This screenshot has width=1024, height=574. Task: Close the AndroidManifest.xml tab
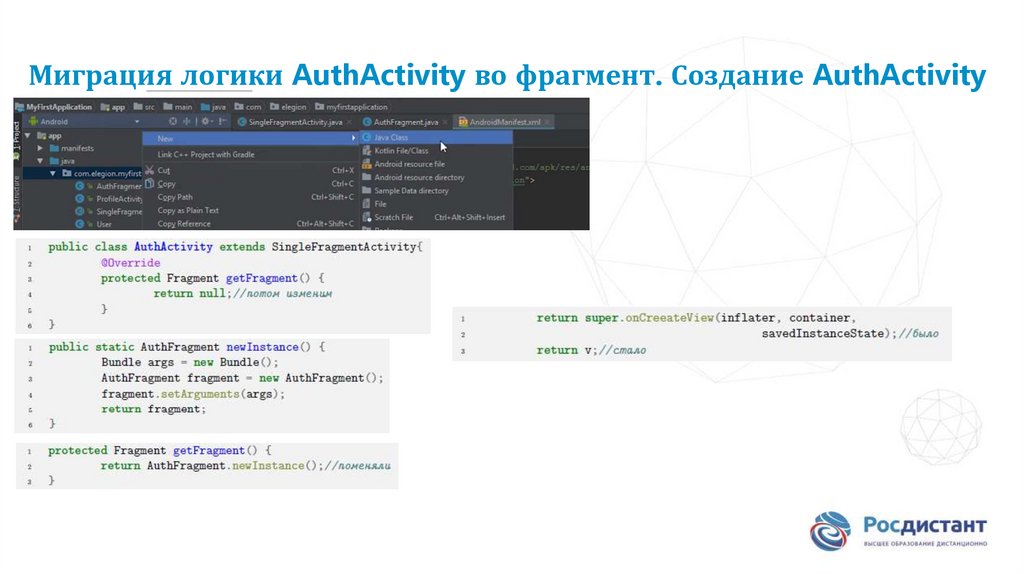(547, 122)
